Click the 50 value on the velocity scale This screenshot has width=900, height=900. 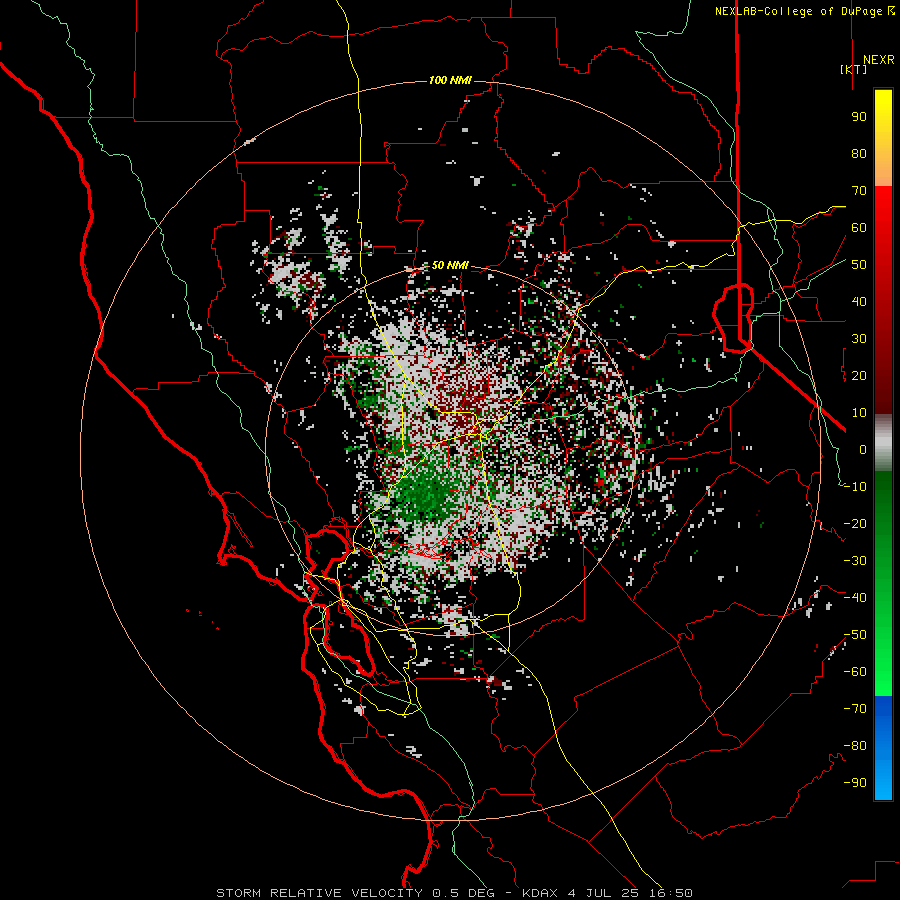point(859,265)
